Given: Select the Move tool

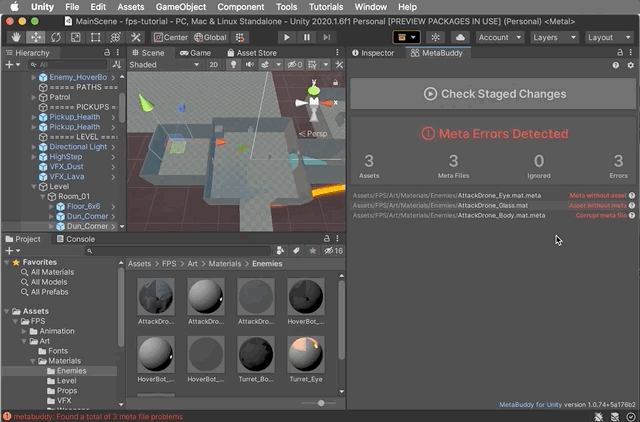Looking at the screenshot, I should (36, 37).
